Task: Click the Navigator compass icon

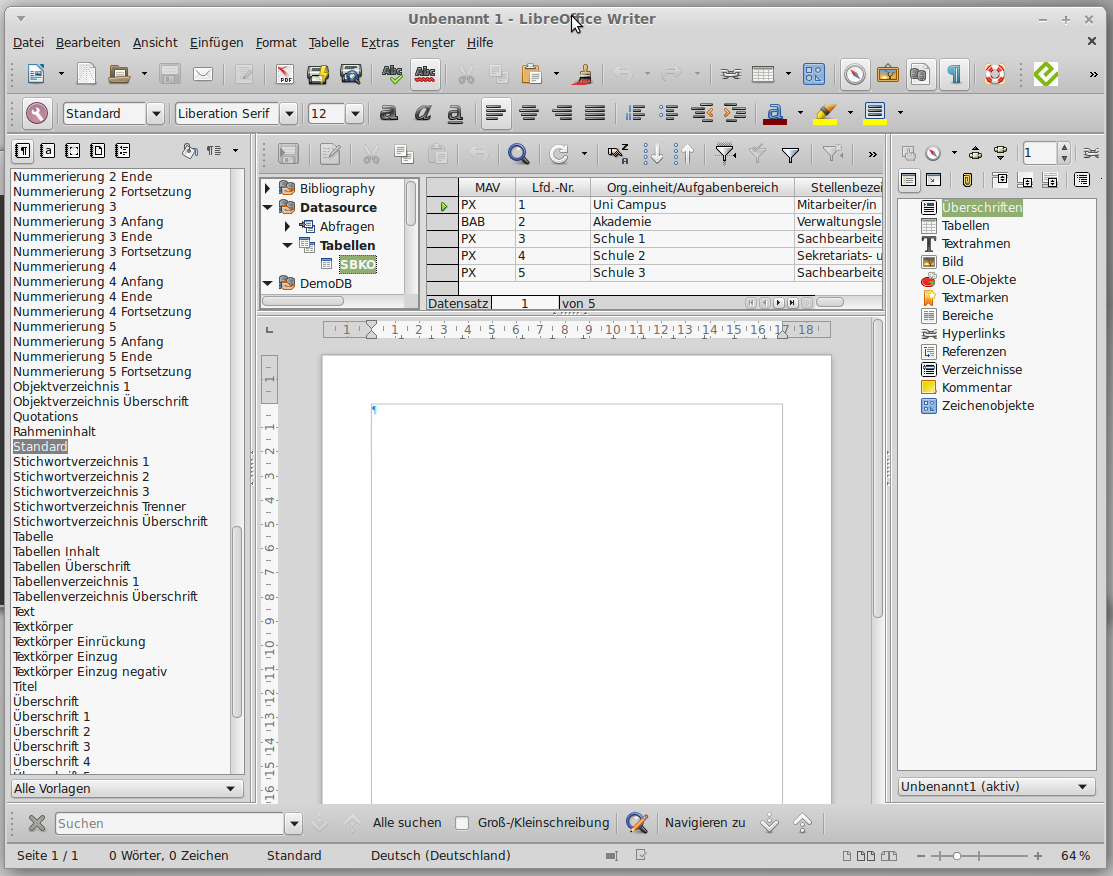Action: (x=855, y=74)
